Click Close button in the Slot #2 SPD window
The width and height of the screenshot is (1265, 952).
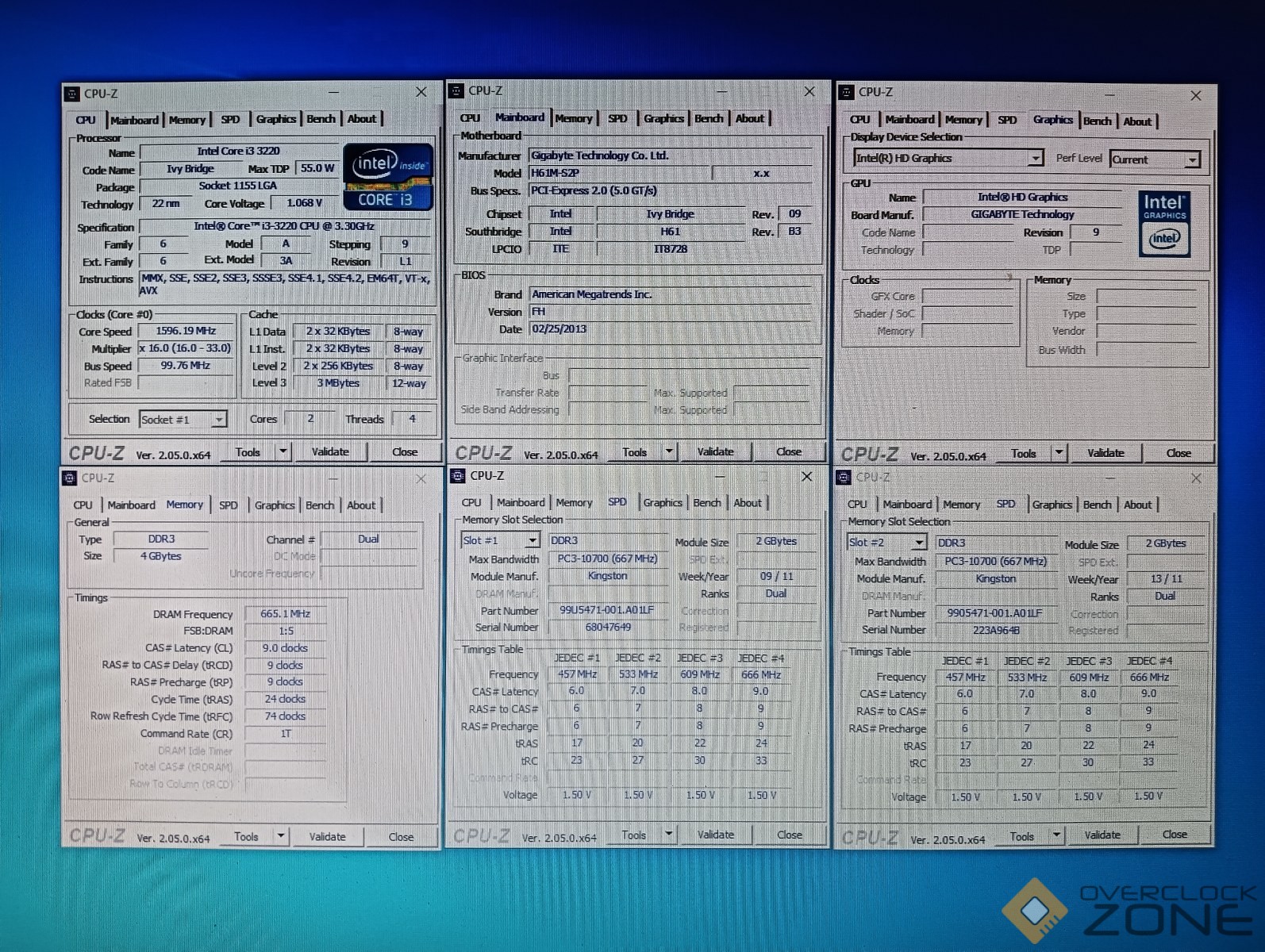pos(1175,835)
